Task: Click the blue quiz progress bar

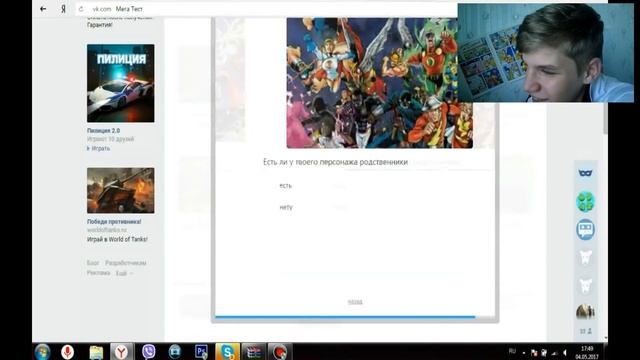Action: [x=345, y=317]
